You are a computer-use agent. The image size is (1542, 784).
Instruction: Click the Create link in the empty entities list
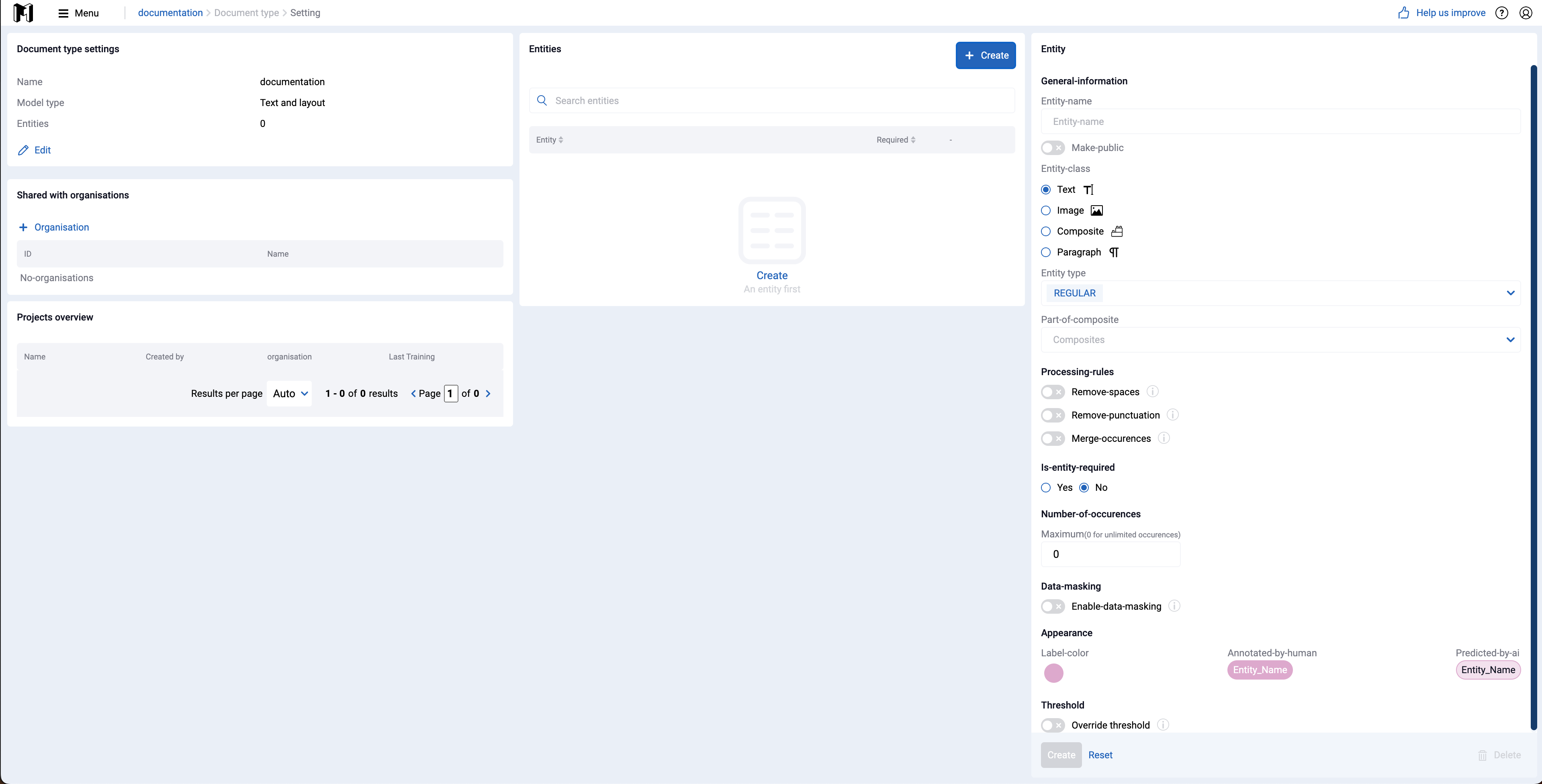click(x=771, y=275)
